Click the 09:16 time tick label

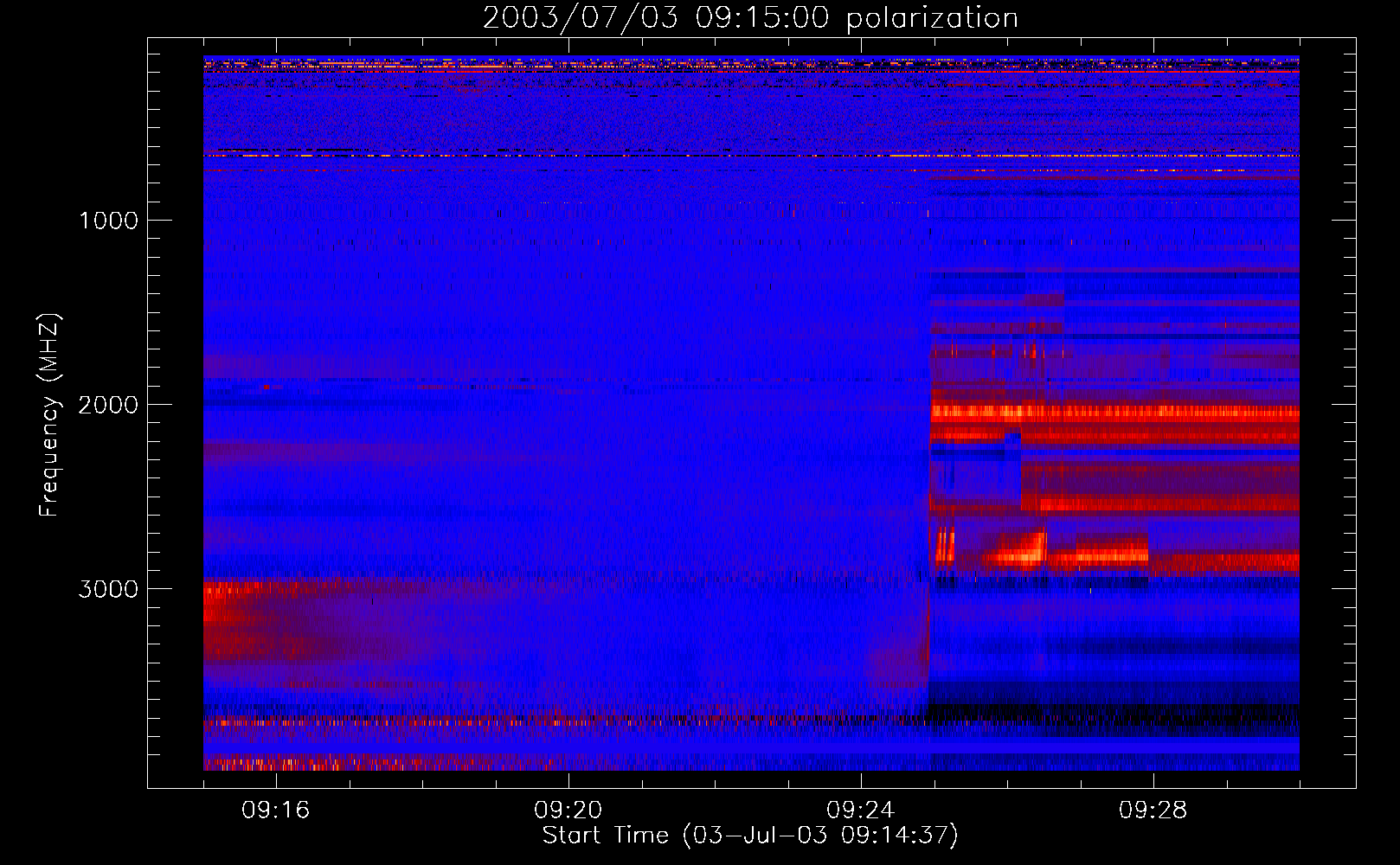(x=276, y=811)
